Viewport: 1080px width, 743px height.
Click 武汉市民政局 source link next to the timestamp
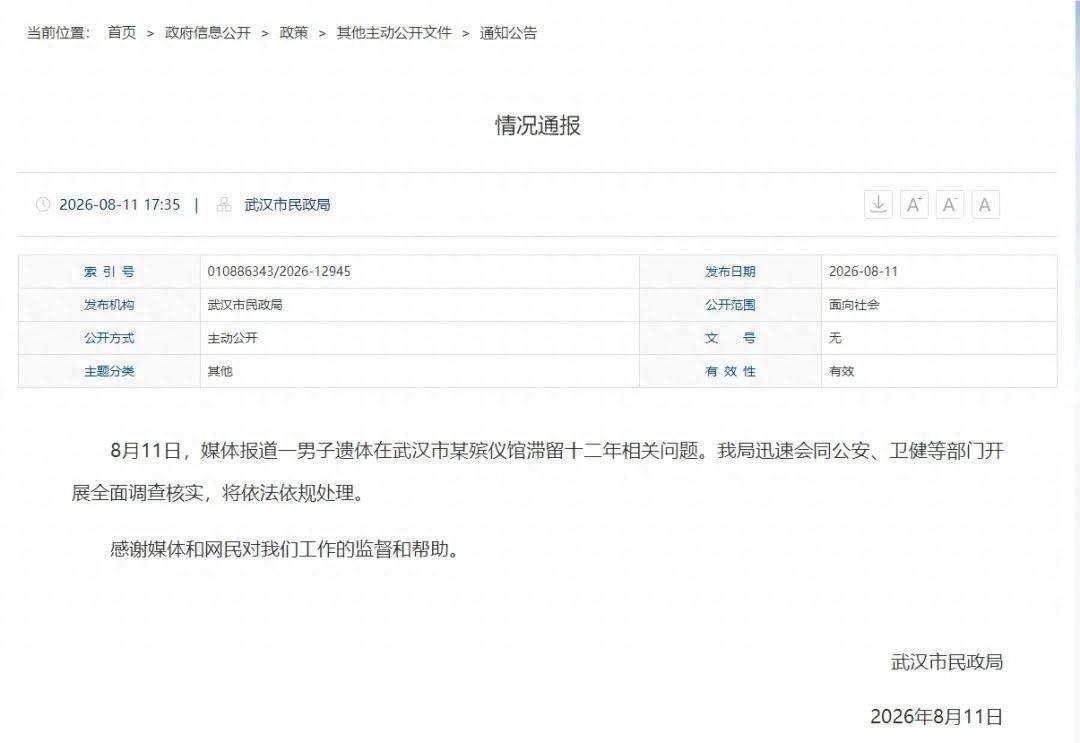tap(287, 205)
